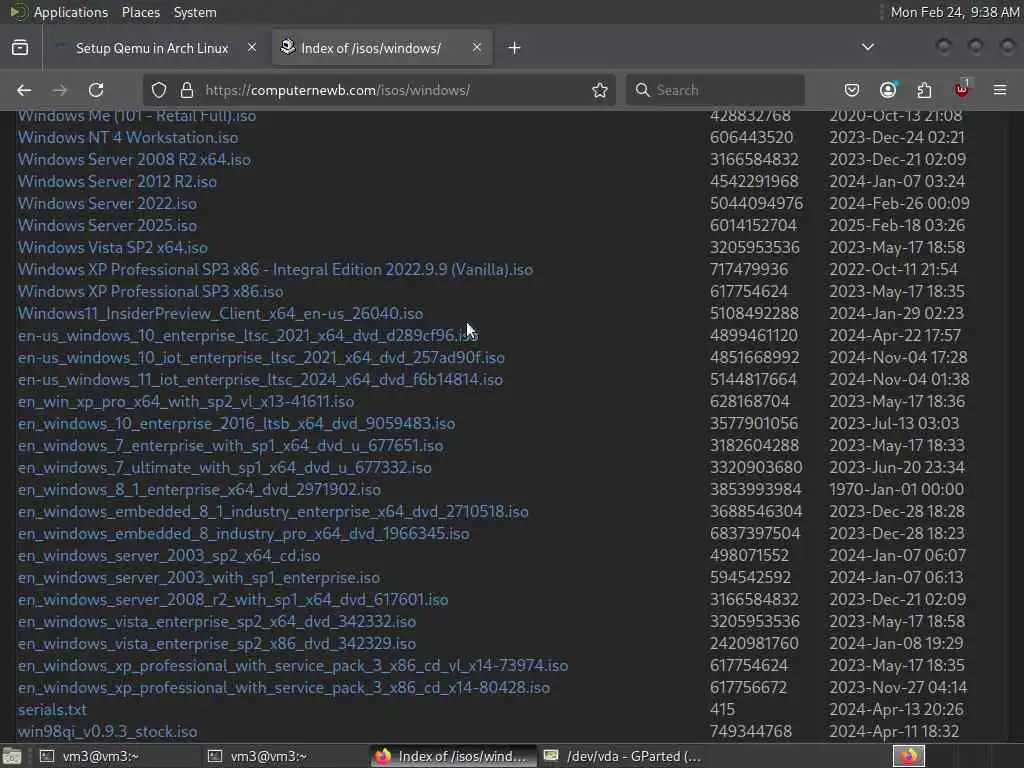Viewport: 1024px width, 768px height.
Task: Open a new browser tab
Action: [515, 48]
